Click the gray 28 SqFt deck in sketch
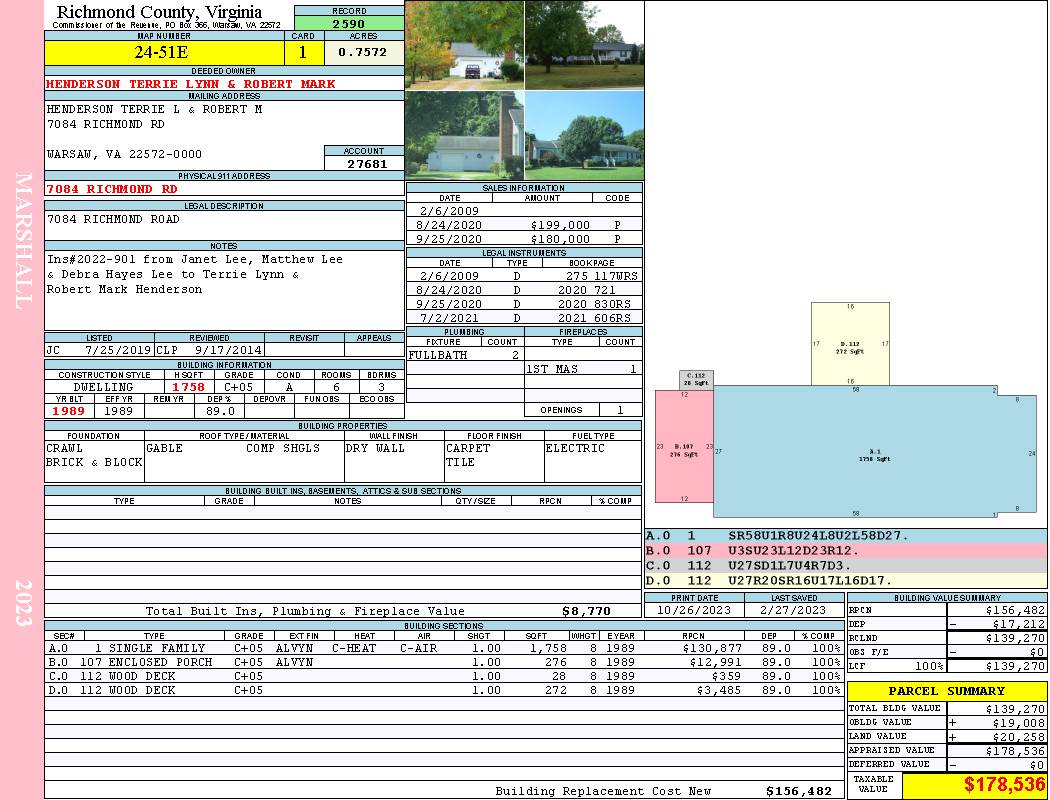1050x800 pixels. pos(696,379)
